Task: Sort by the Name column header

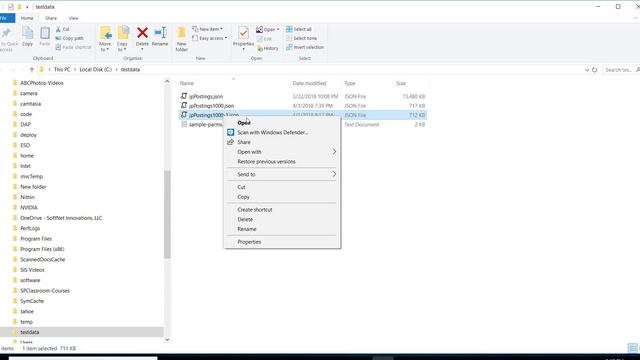Action: [187, 83]
